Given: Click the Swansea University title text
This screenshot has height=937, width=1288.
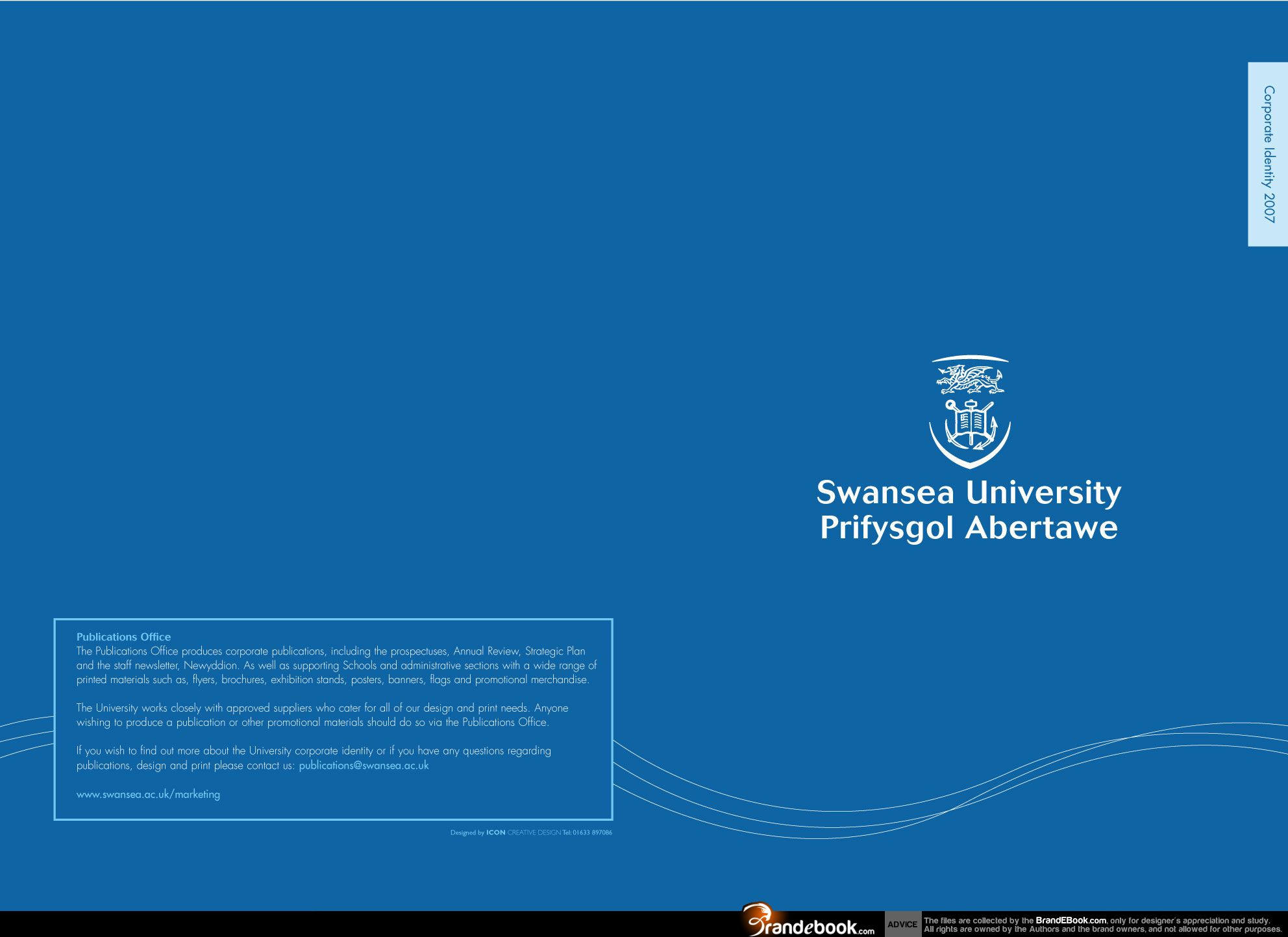Looking at the screenshot, I should (x=969, y=492).
